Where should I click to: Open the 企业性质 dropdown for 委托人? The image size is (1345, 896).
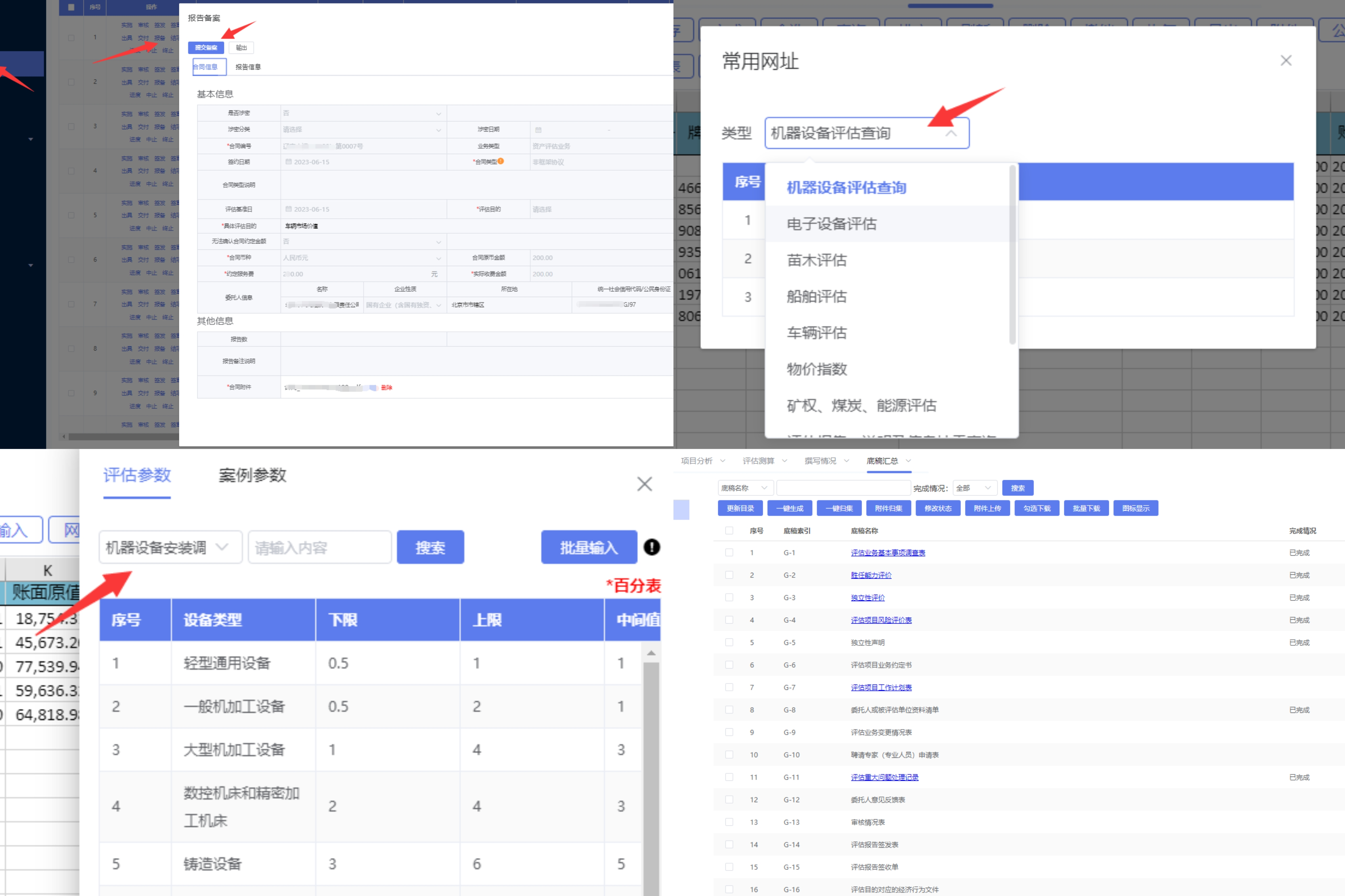404,305
